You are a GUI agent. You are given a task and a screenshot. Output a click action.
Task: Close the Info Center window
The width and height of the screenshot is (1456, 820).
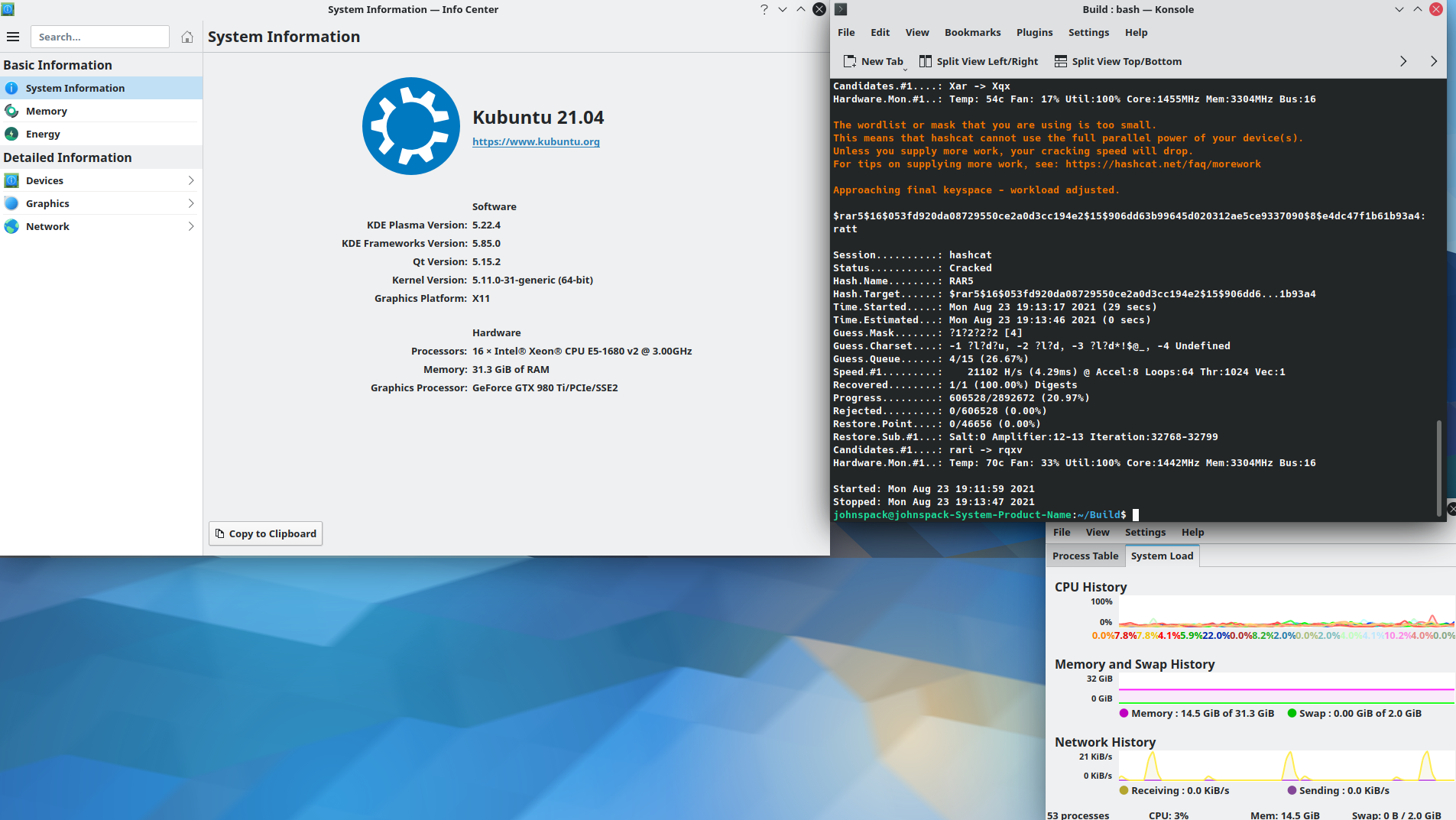pyautogui.click(x=819, y=9)
